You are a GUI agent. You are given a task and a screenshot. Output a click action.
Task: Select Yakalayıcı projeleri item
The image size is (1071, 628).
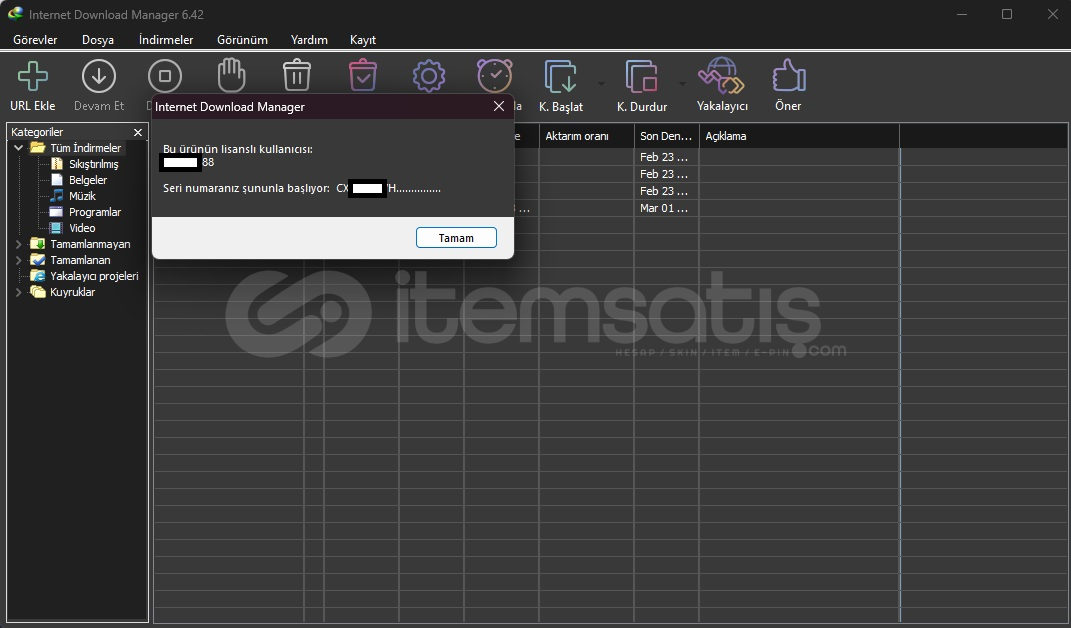94,276
